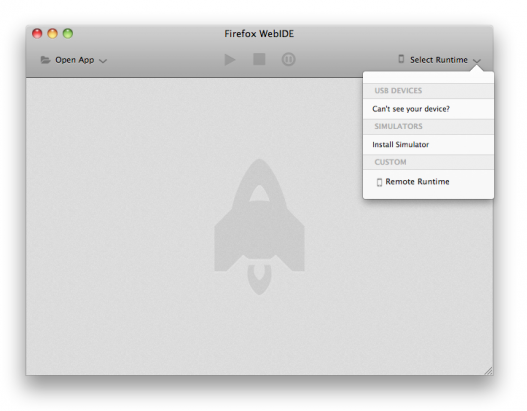Open the Select Runtime label
527x411 pixels.
pos(439,60)
